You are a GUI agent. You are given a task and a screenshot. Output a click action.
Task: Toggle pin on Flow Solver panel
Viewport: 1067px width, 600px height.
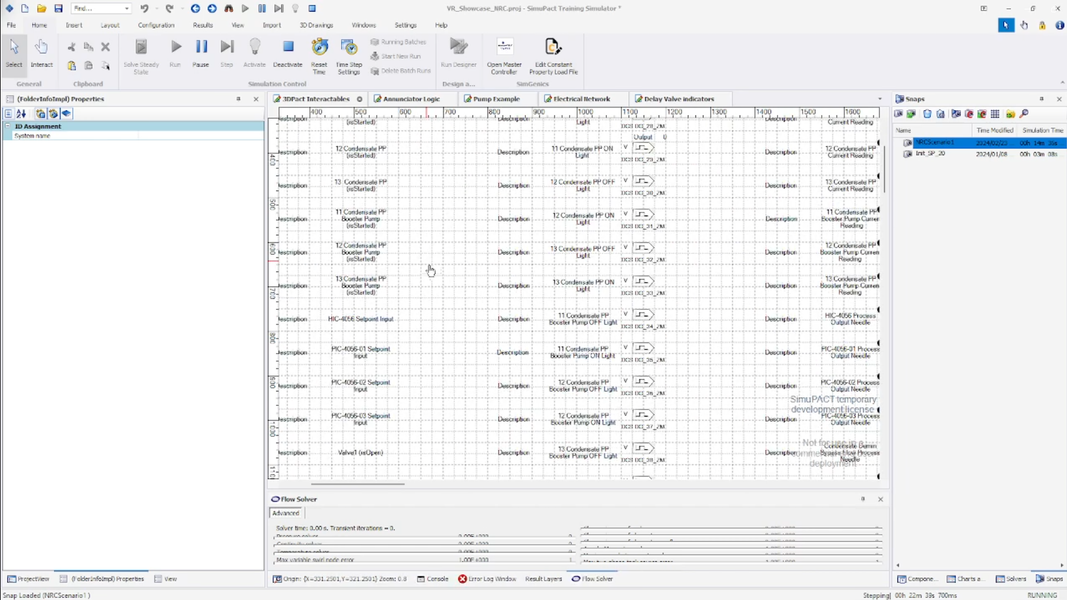pos(863,499)
